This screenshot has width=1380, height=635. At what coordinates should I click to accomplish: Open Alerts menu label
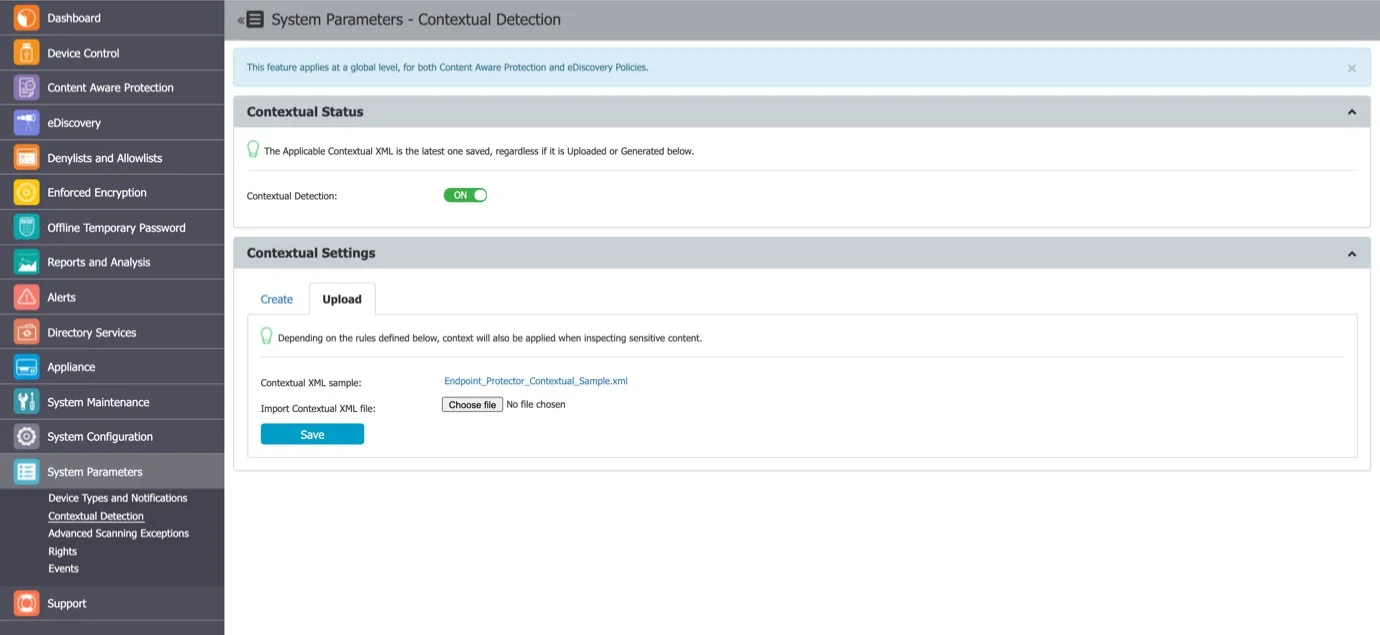coord(61,297)
